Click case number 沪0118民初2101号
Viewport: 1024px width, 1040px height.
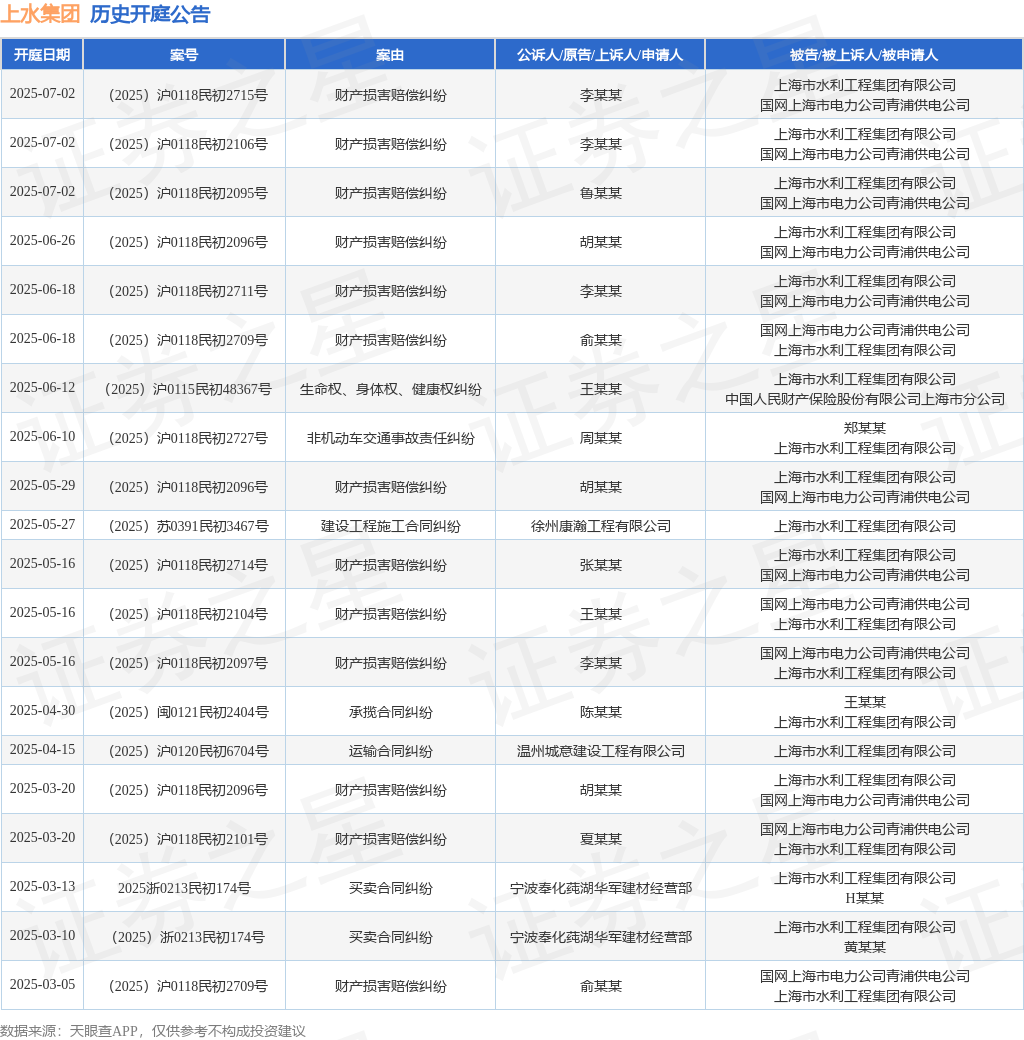point(188,839)
